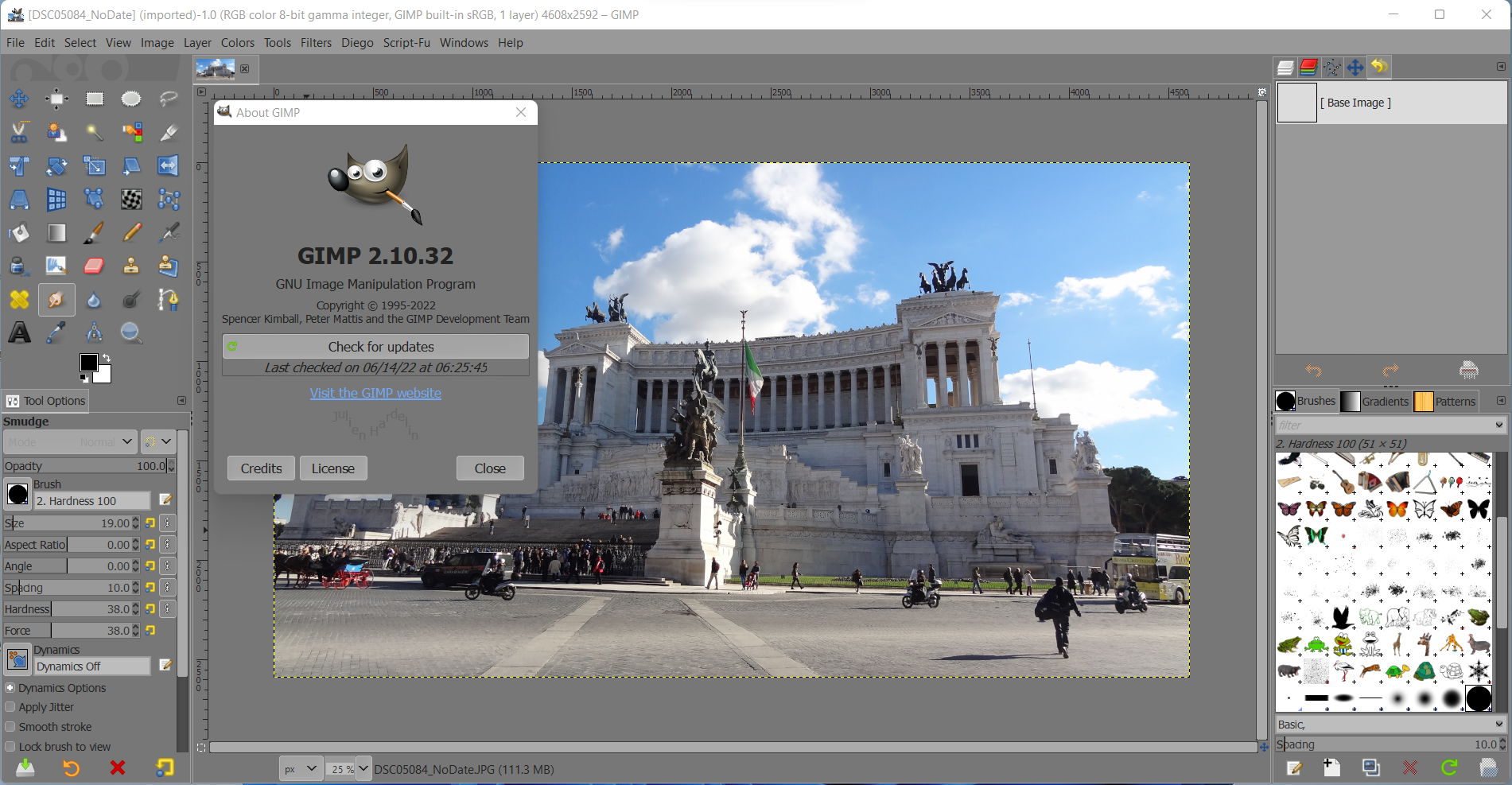The height and width of the screenshot is (785, 1512).
Task: Select the Select by Color tool
Action: (131, 132)
